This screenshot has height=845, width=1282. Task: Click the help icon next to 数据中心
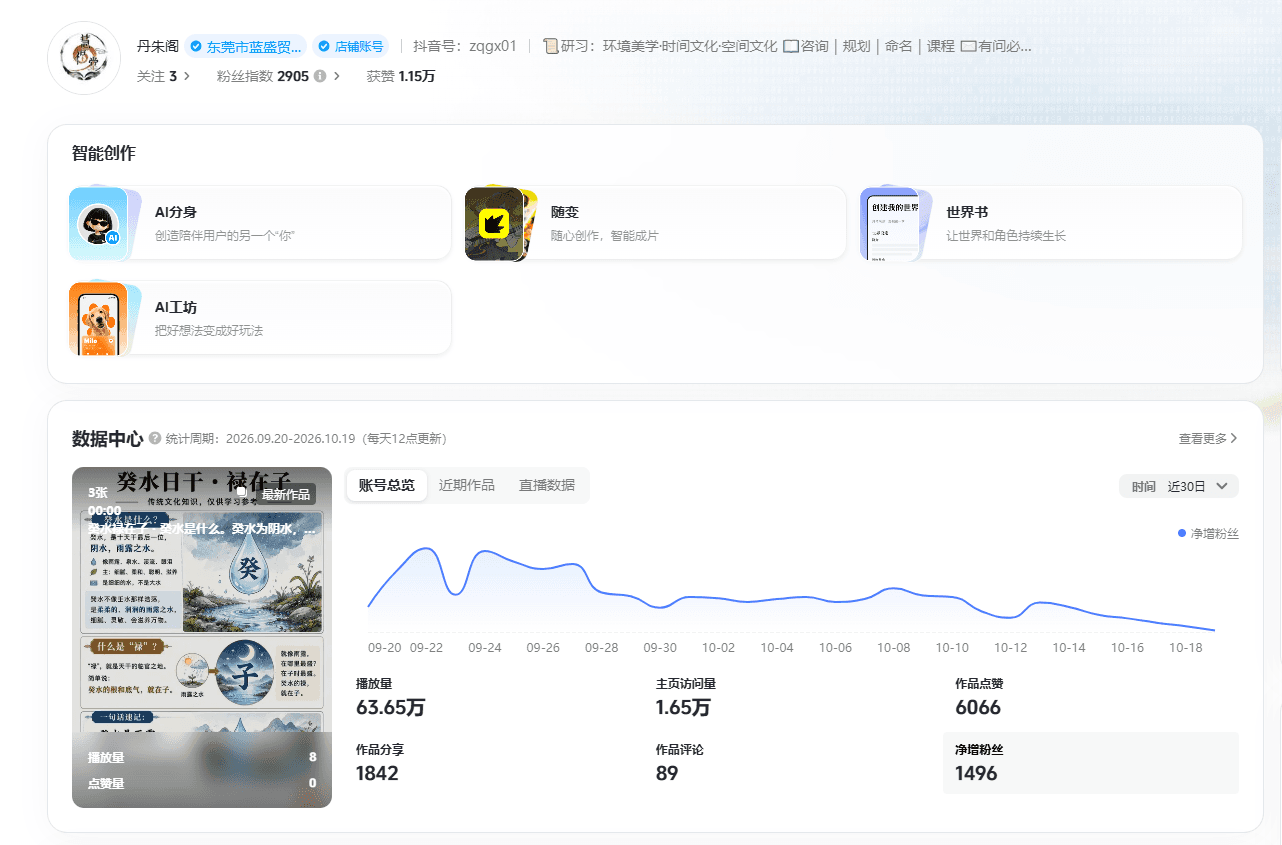tap(155, 438)
